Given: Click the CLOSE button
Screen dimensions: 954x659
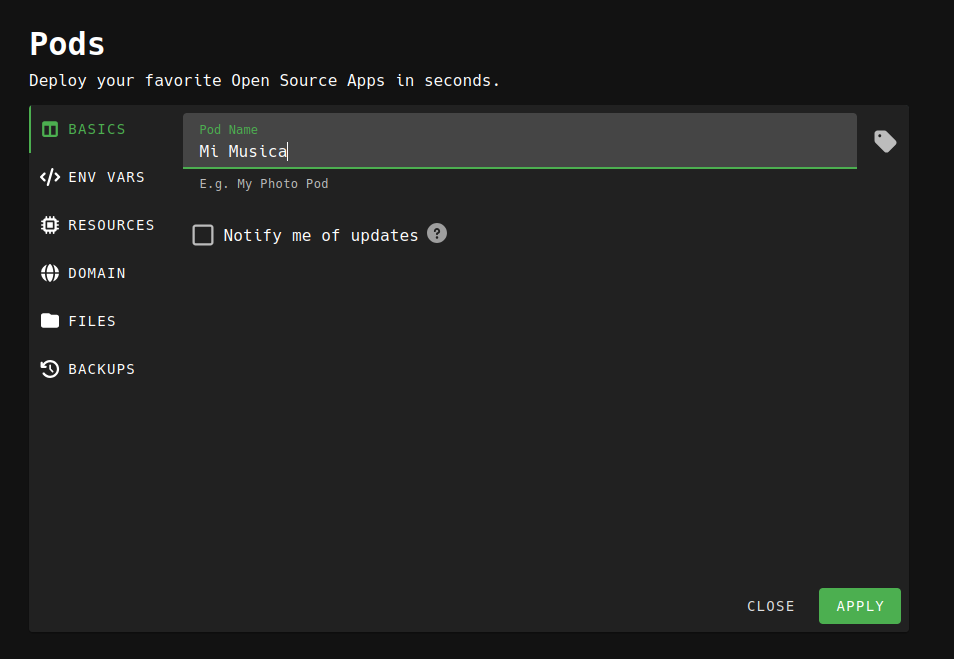Looking at the screenshot, I should (x=770, y=606).
